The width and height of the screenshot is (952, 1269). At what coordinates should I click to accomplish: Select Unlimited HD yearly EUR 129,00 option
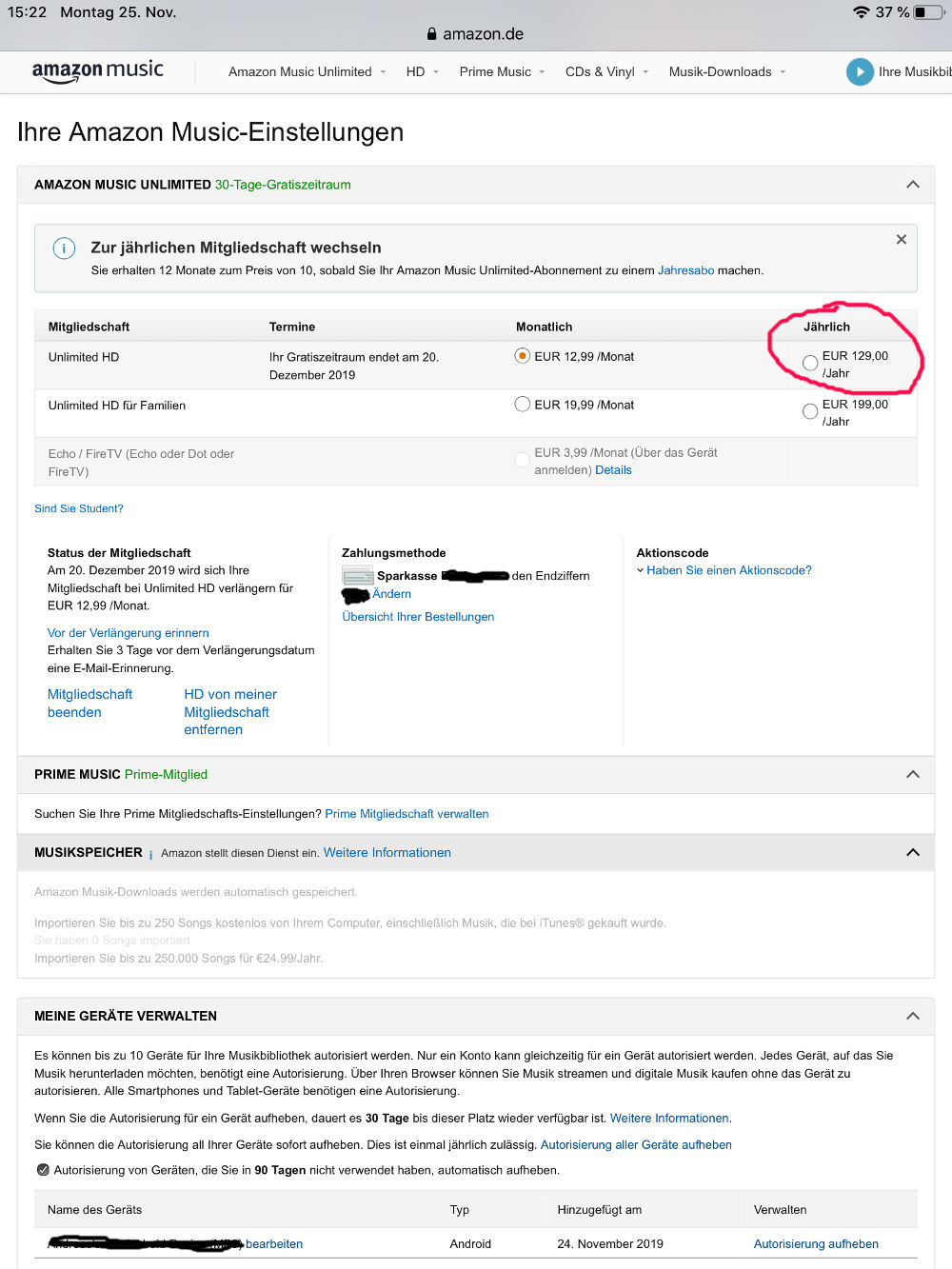coord(810,363)
